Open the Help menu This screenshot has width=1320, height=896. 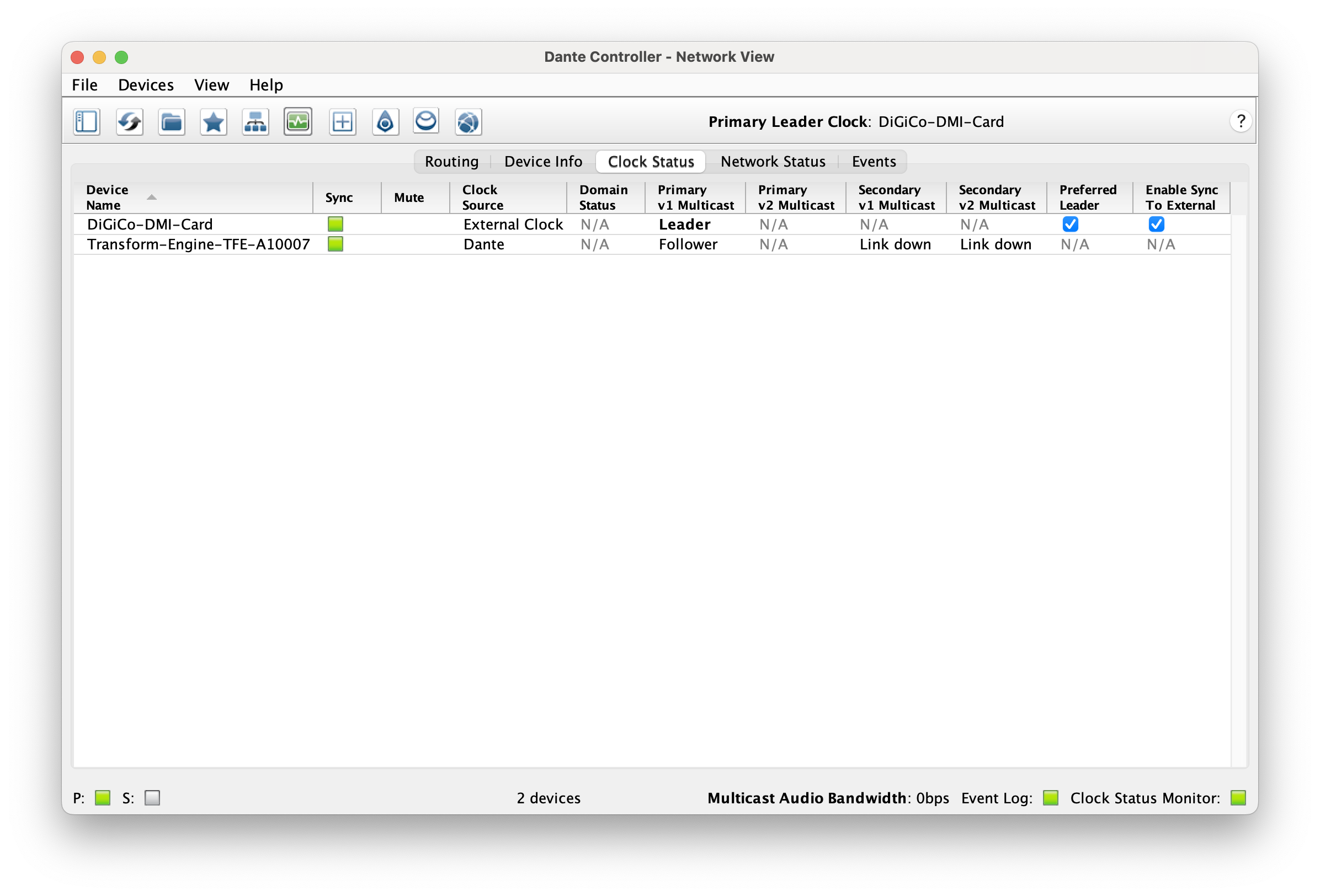[267, 85]
